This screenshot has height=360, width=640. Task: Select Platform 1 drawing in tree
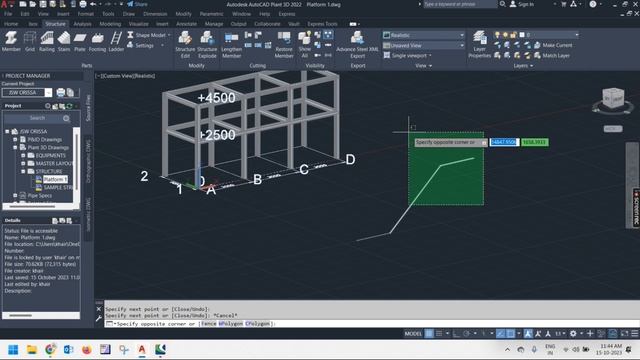[x=55, y=179]
